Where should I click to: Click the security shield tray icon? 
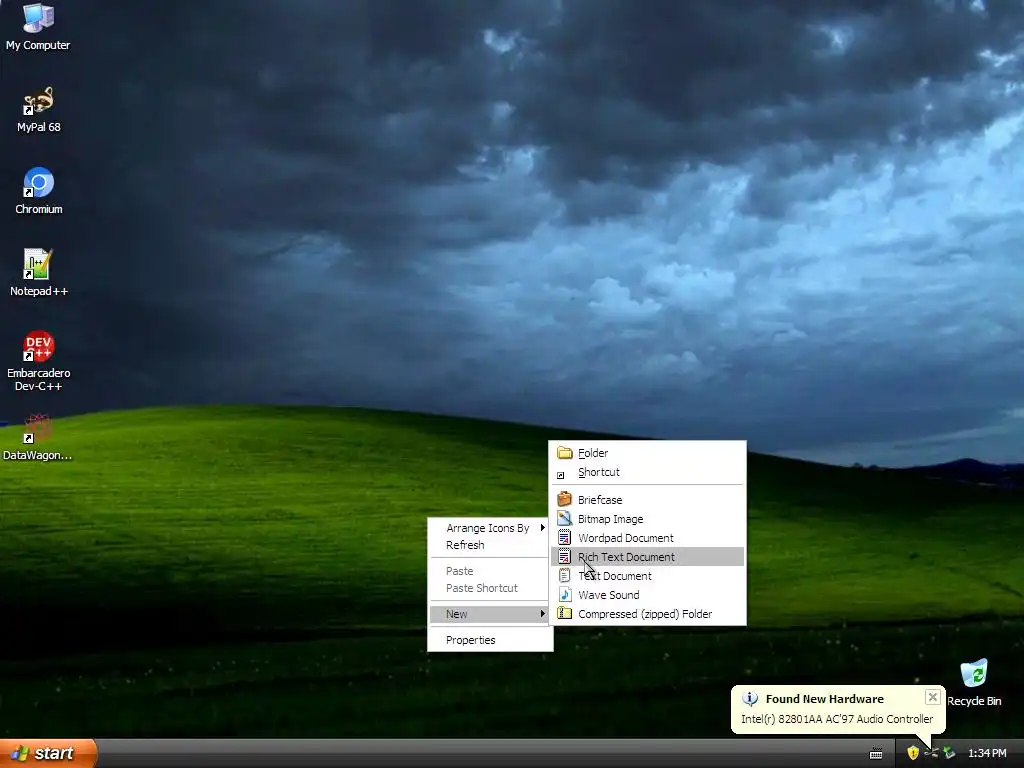coord(913,753)
